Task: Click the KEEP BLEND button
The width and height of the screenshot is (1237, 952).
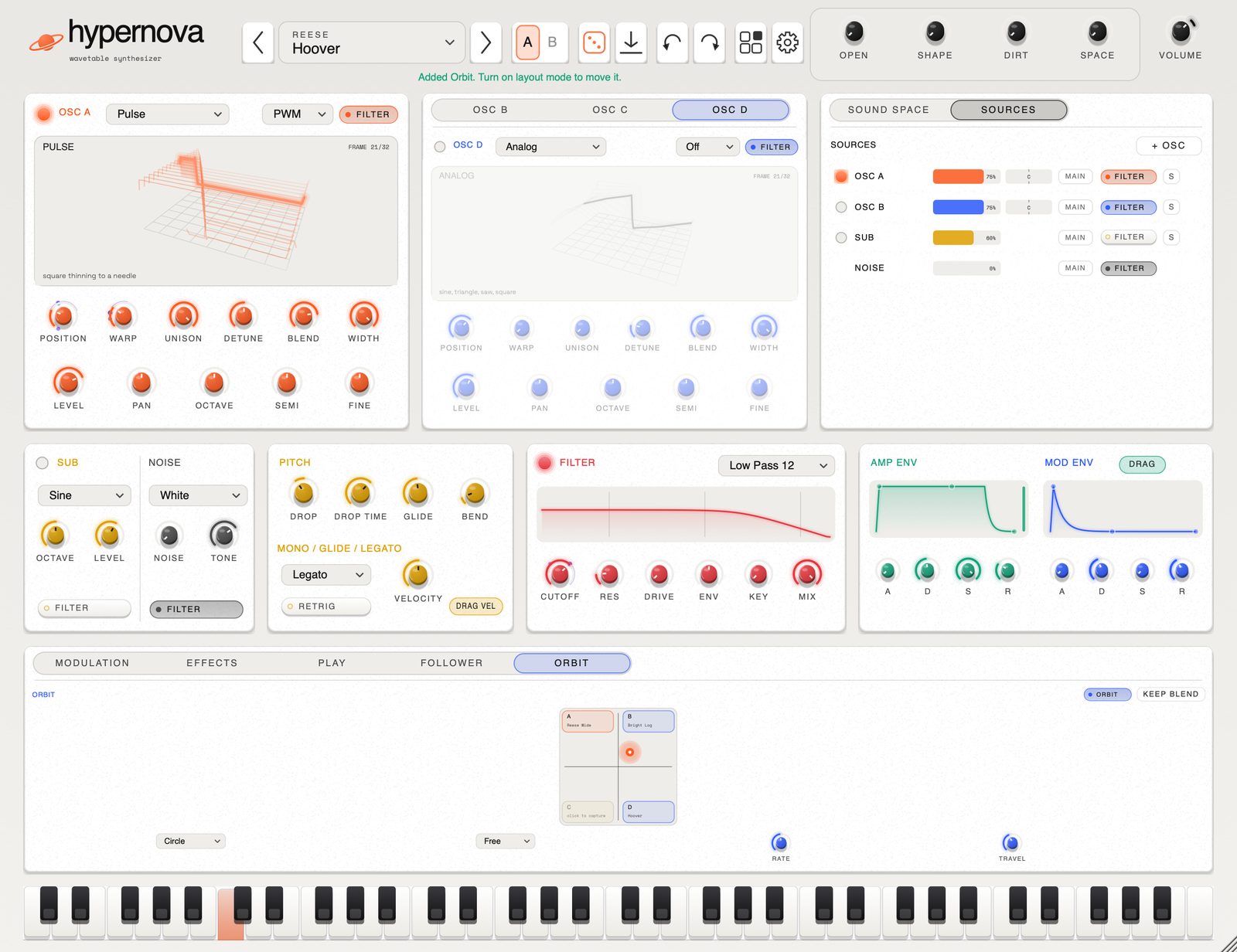Action: [1171, 694]
